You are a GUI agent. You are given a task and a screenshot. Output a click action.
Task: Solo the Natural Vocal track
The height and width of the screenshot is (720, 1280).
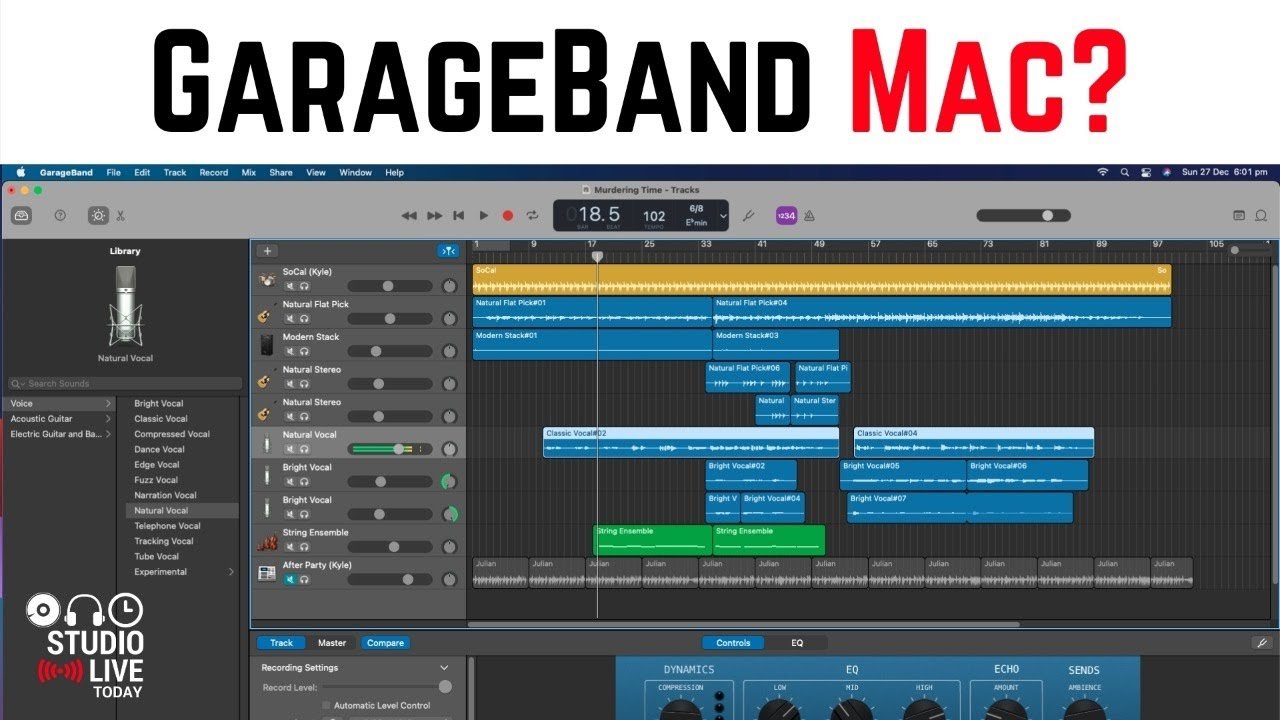click(304, 449)
